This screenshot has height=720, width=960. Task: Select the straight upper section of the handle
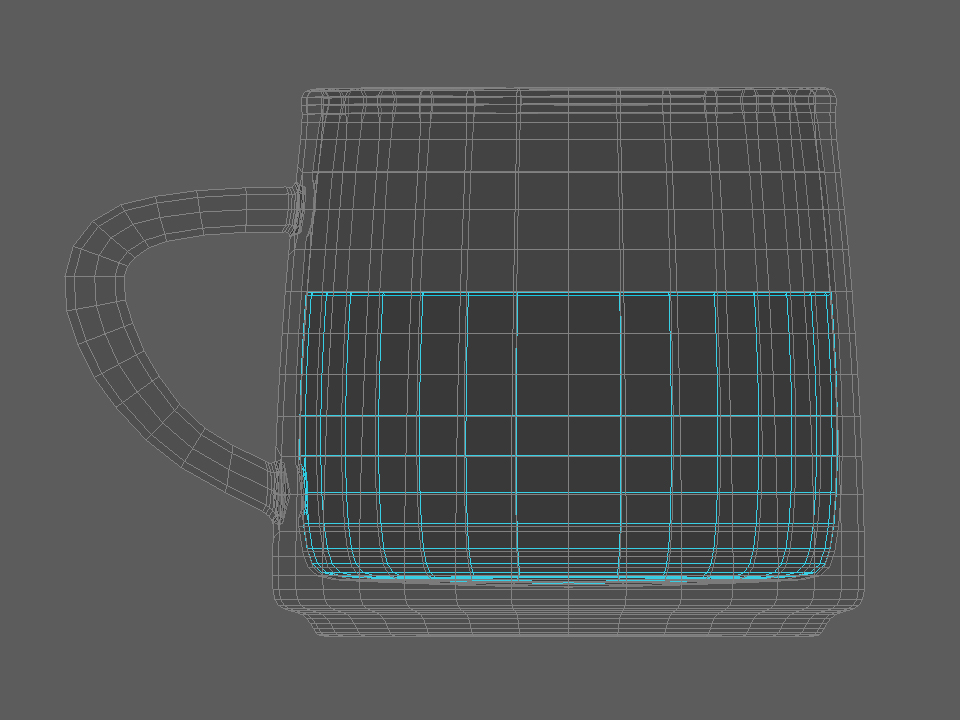[x=233, y=209]
